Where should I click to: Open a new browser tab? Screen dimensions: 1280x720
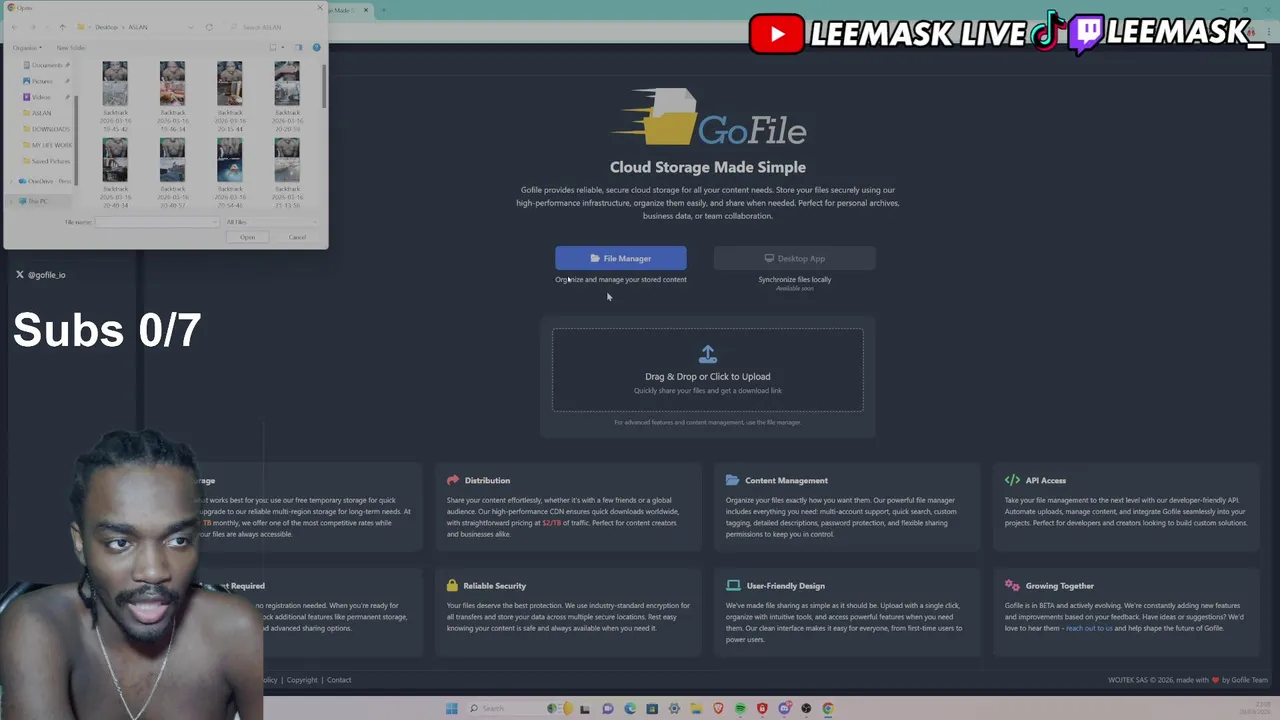(384, 10)
